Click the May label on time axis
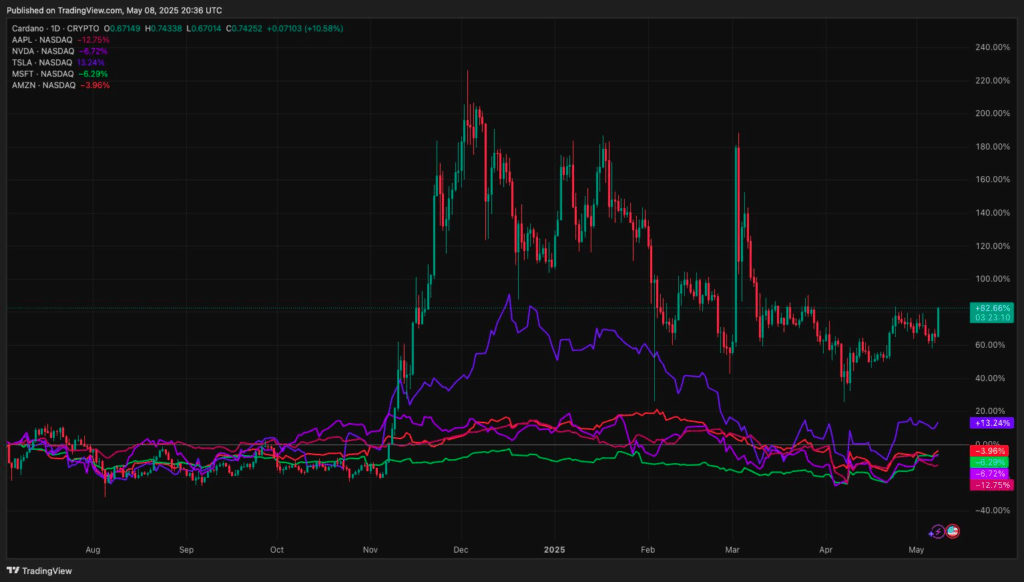The height and width of the screenshot is (582, 1024). (916, 550)
